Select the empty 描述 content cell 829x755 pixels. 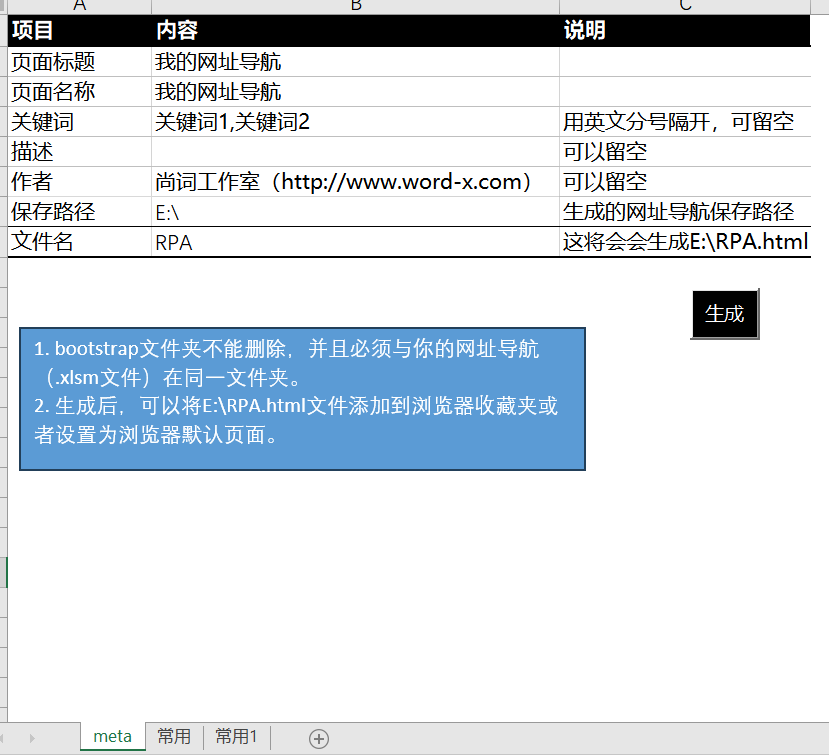coord(355,152)
